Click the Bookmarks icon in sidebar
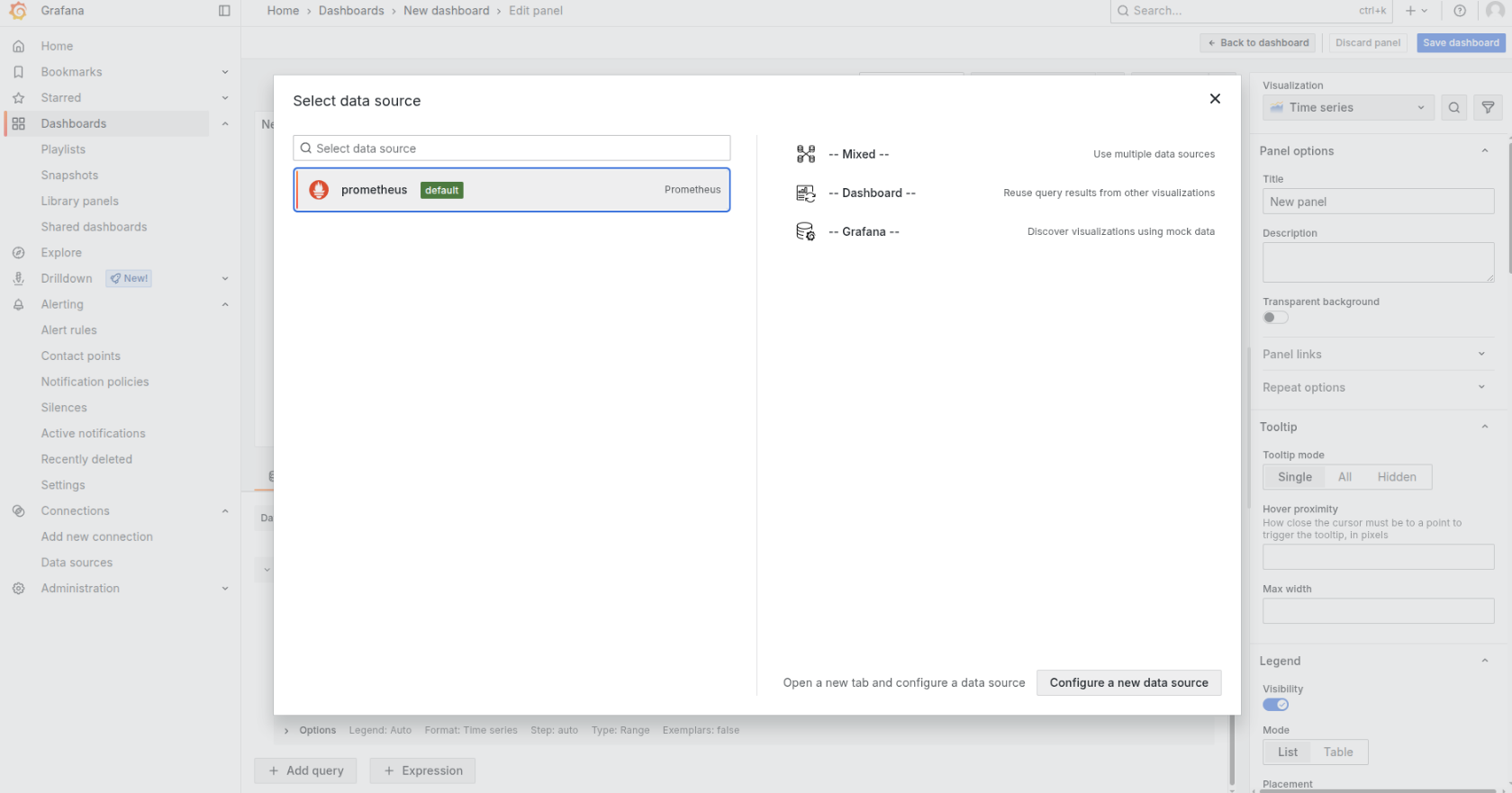The width and height of the screenshot is (1512, 793). point(18,72)
